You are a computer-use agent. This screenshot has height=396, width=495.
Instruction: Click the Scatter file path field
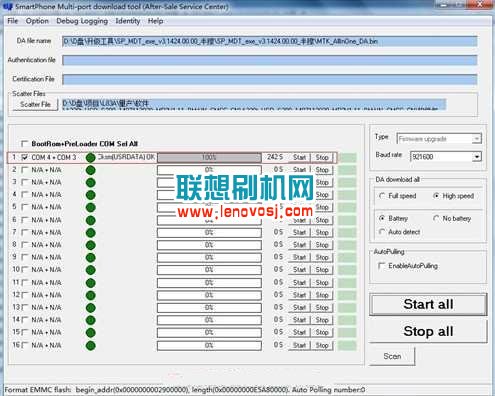(254, 104)
